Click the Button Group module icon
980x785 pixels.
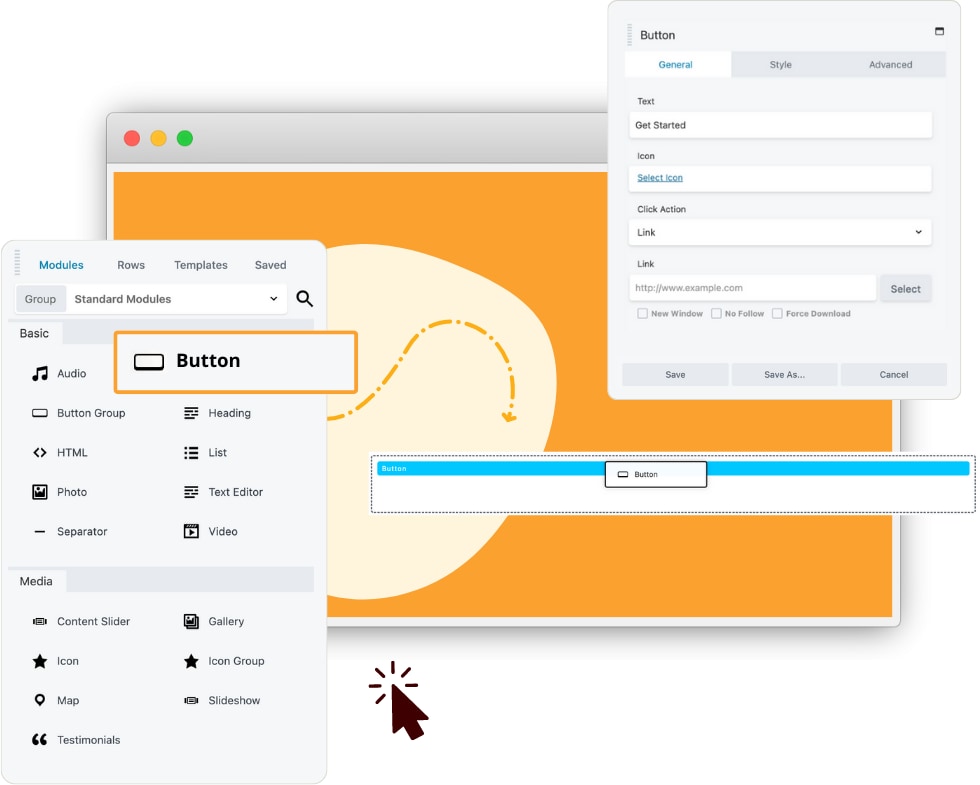40,413
